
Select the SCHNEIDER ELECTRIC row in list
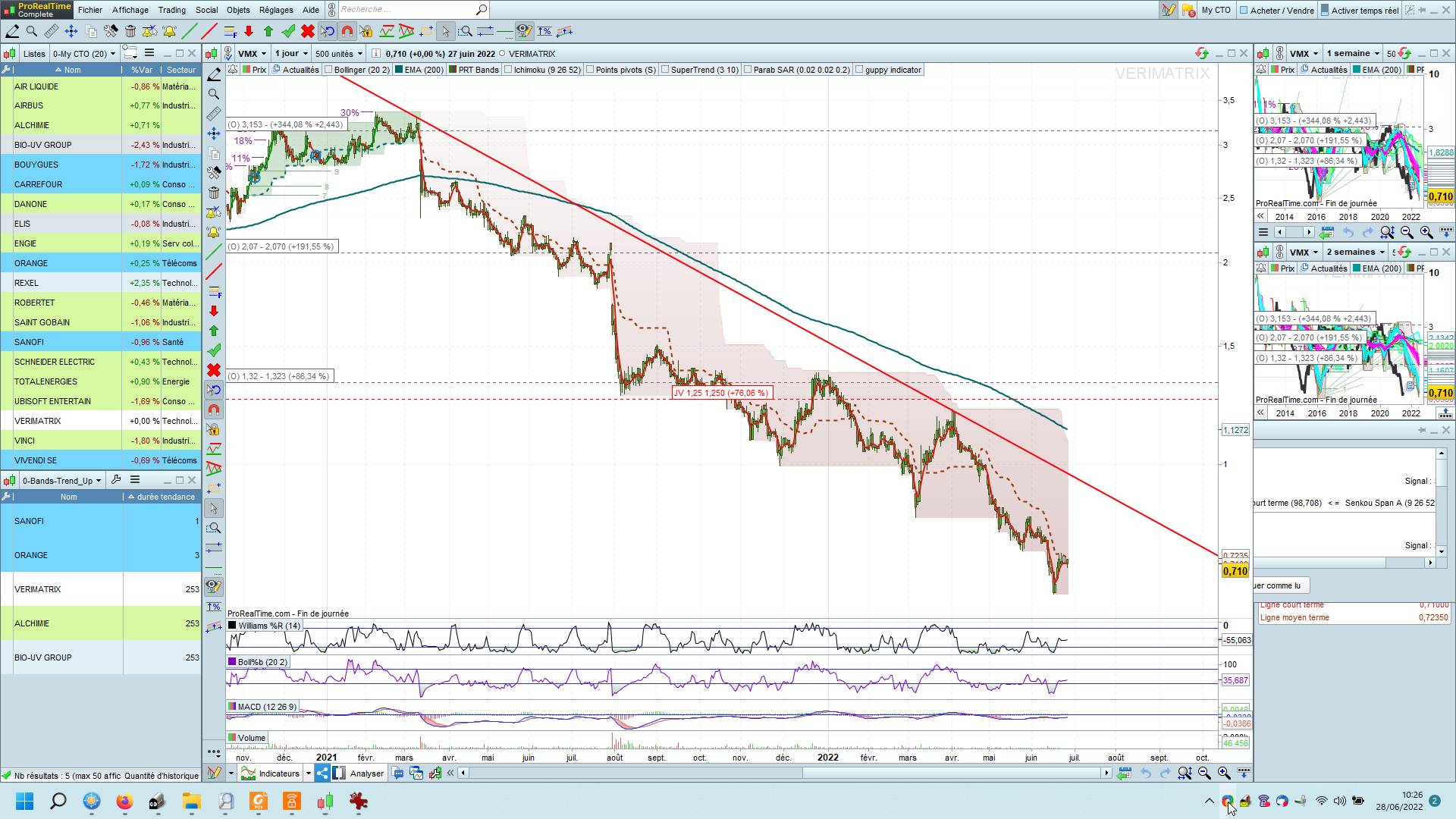(x=55, y=362)
